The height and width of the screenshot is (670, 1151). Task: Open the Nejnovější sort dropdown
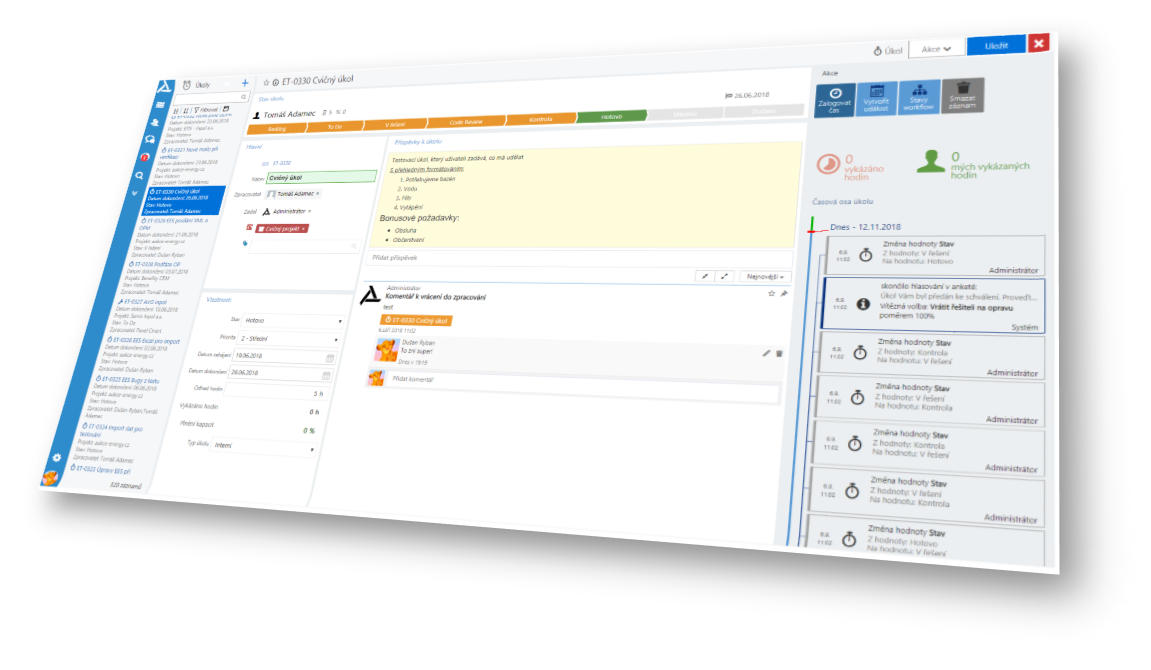point(765,277)
